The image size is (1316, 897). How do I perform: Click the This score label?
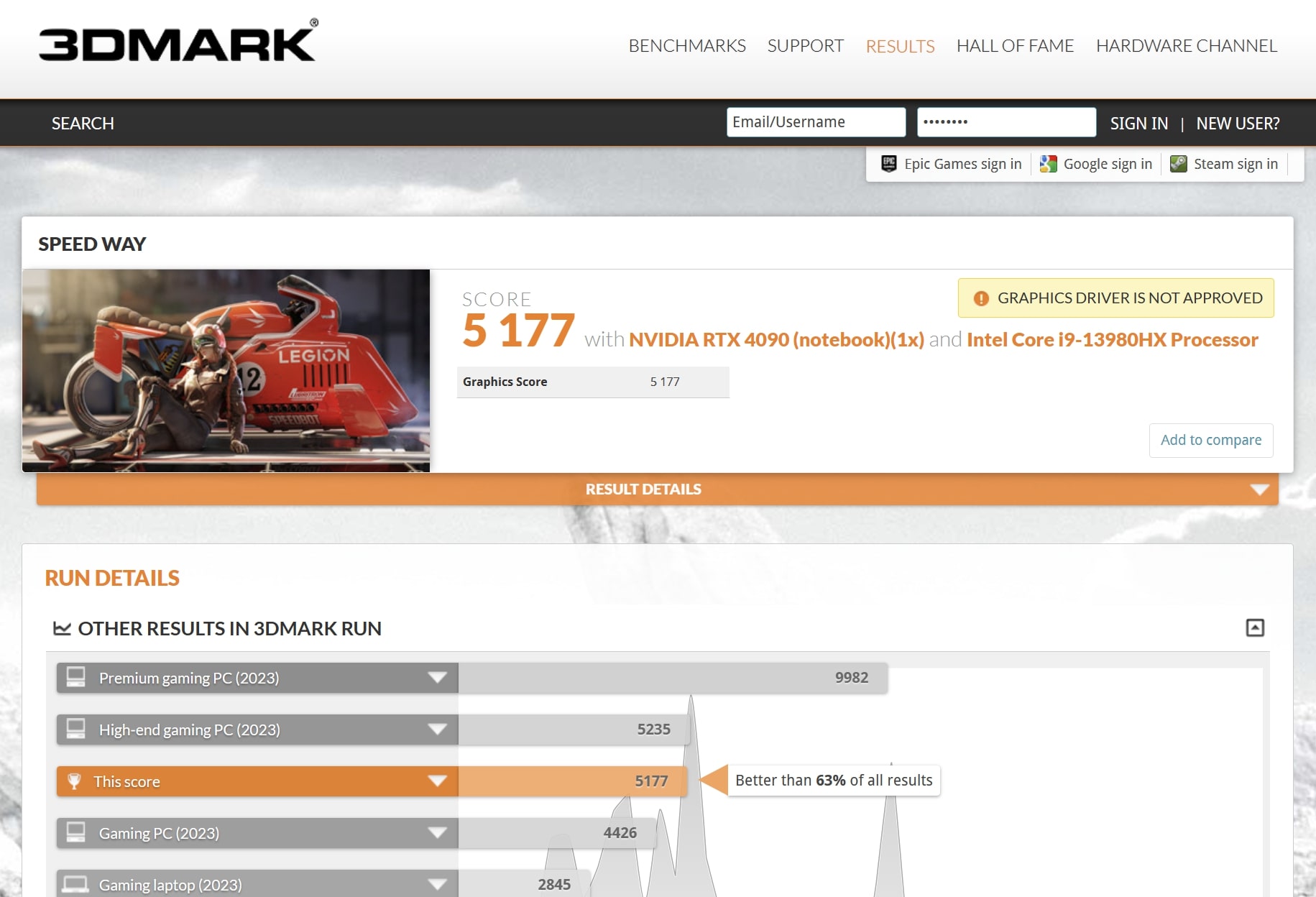click(126, 781)
